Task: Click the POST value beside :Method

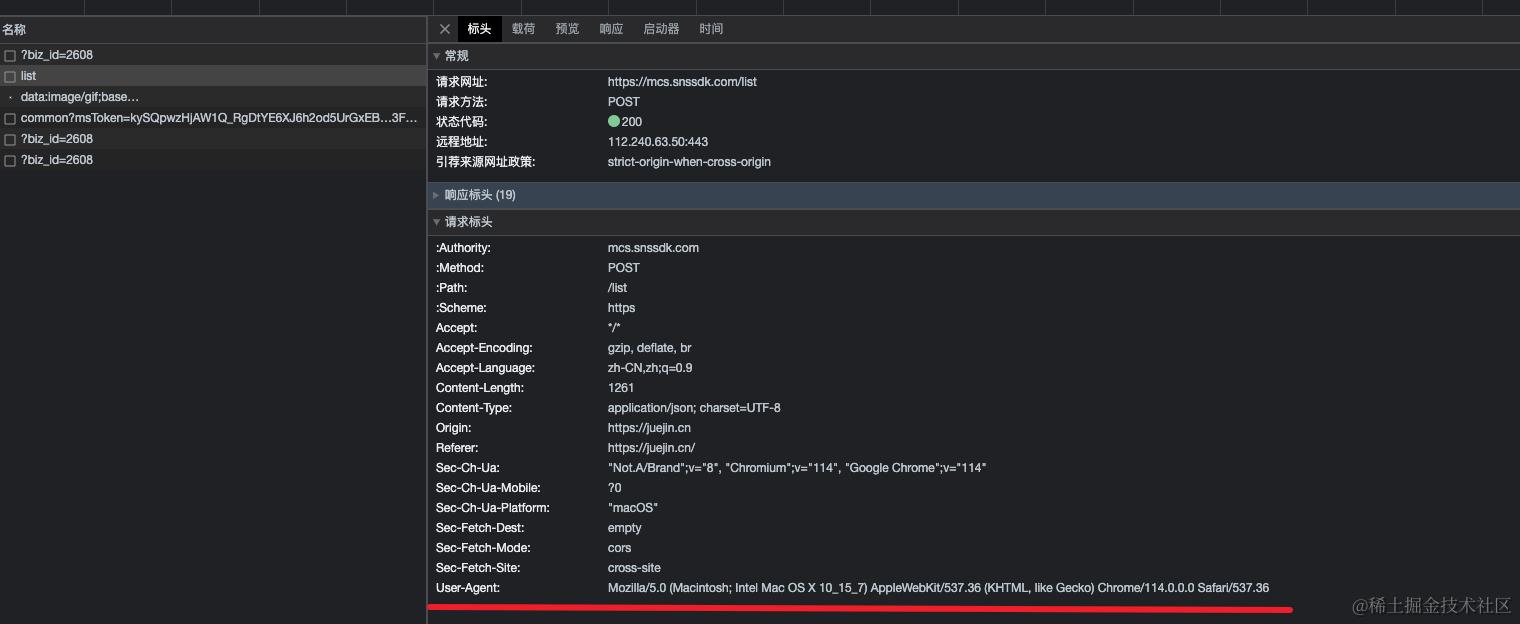Action: (x=624, y=268)
